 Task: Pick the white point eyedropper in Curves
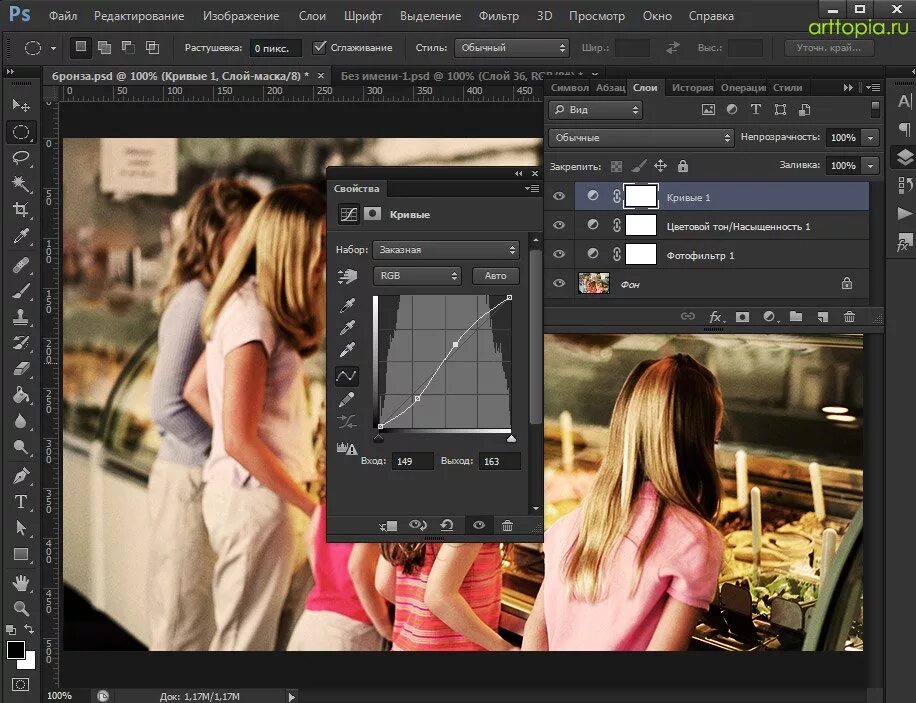[347, 351]
